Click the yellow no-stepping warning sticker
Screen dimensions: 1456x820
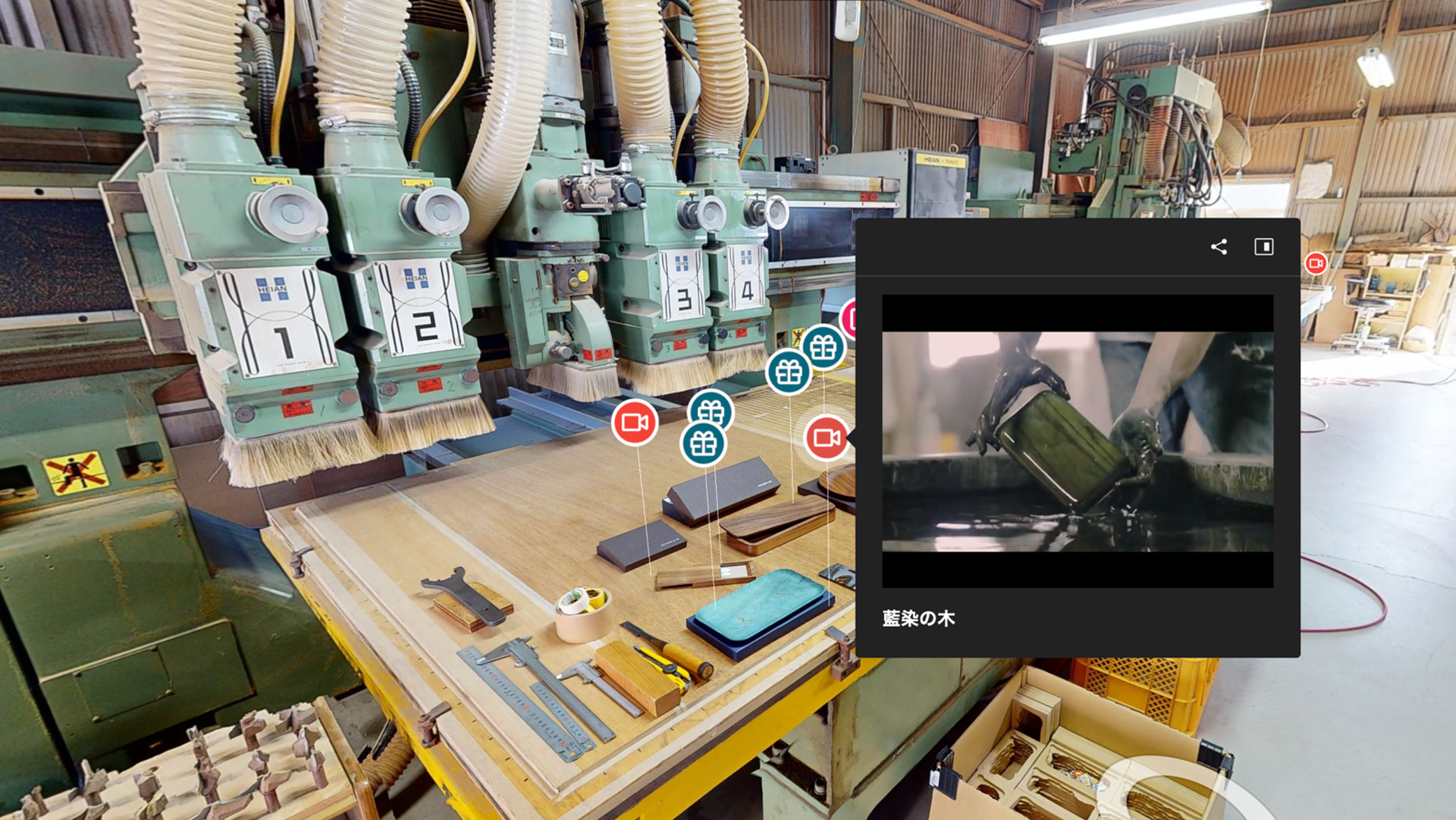point(75,473)
